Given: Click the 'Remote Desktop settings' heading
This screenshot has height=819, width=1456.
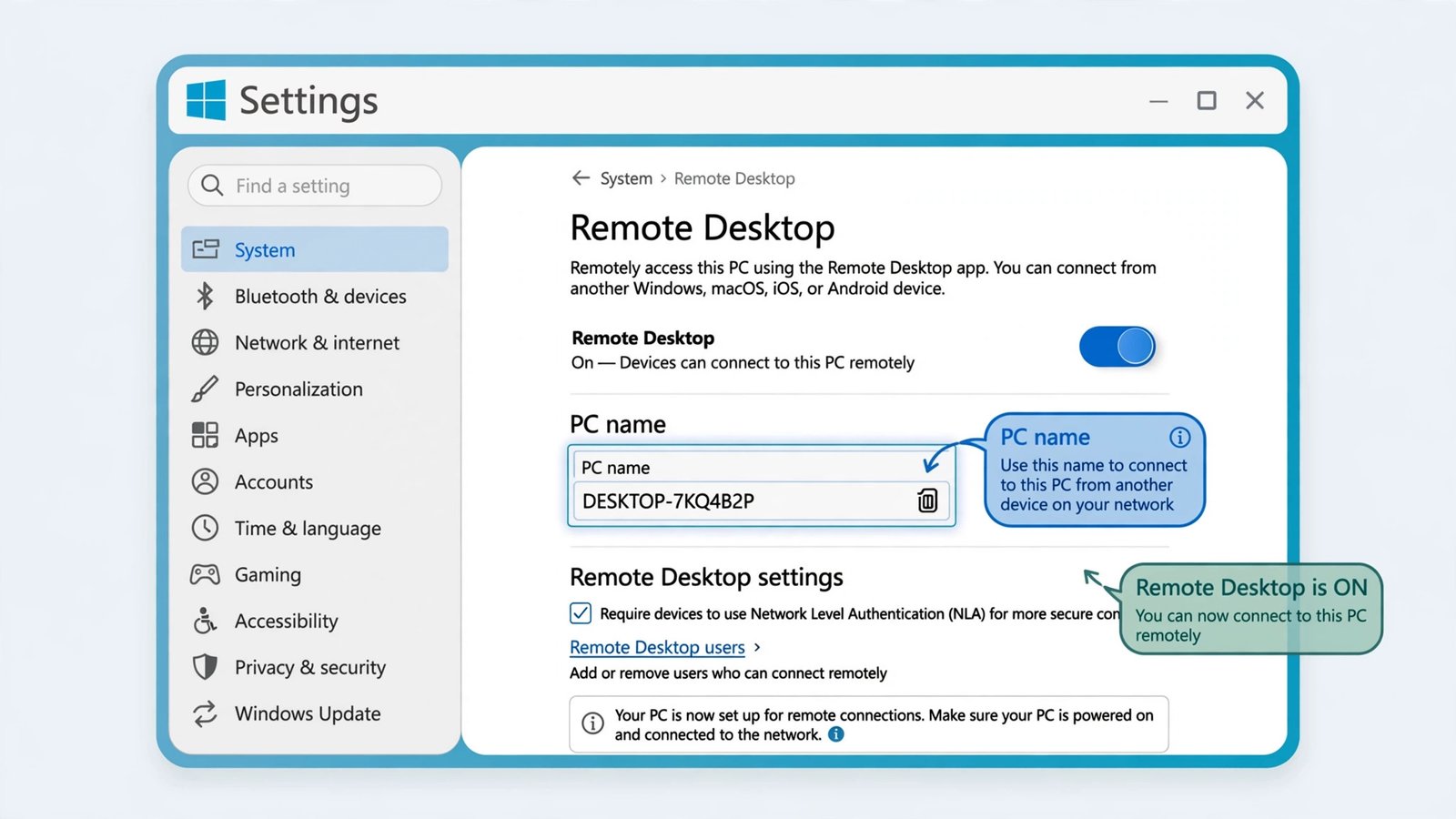Looking at the screenshot, I should coord(706,578).
